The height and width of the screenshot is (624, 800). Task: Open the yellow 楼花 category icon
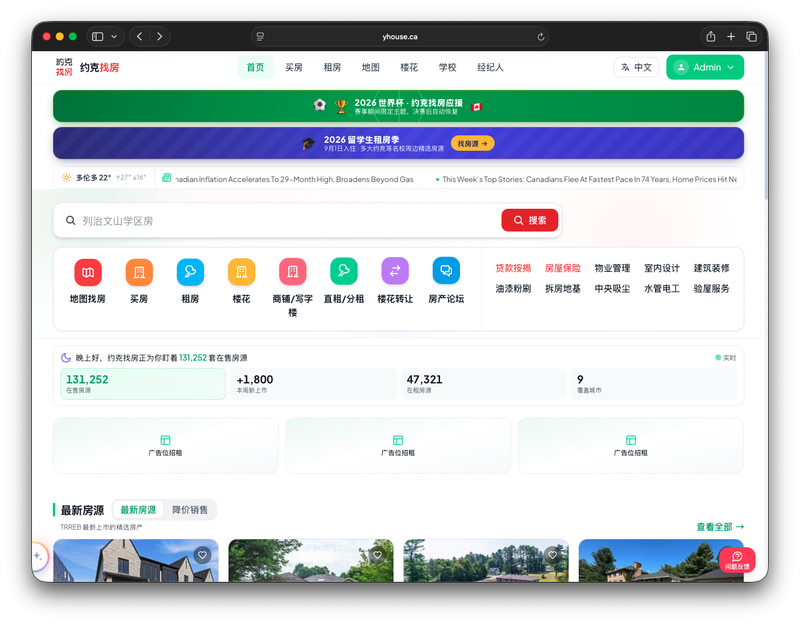pyautogui.click(x=241, y=272)
